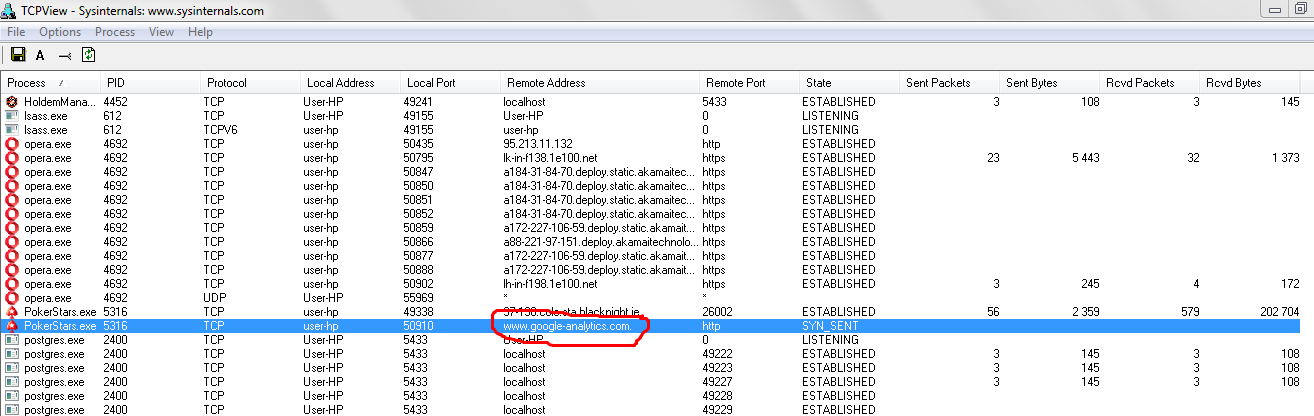
Task: Open the Help menu
Action: tap(200, 32)
